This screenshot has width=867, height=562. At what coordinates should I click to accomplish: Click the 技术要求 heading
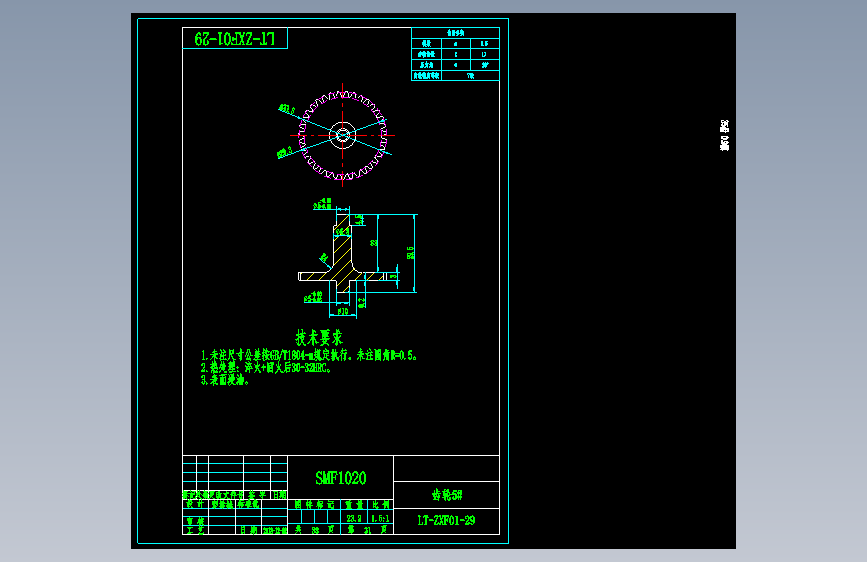click(x=319, y=337)
